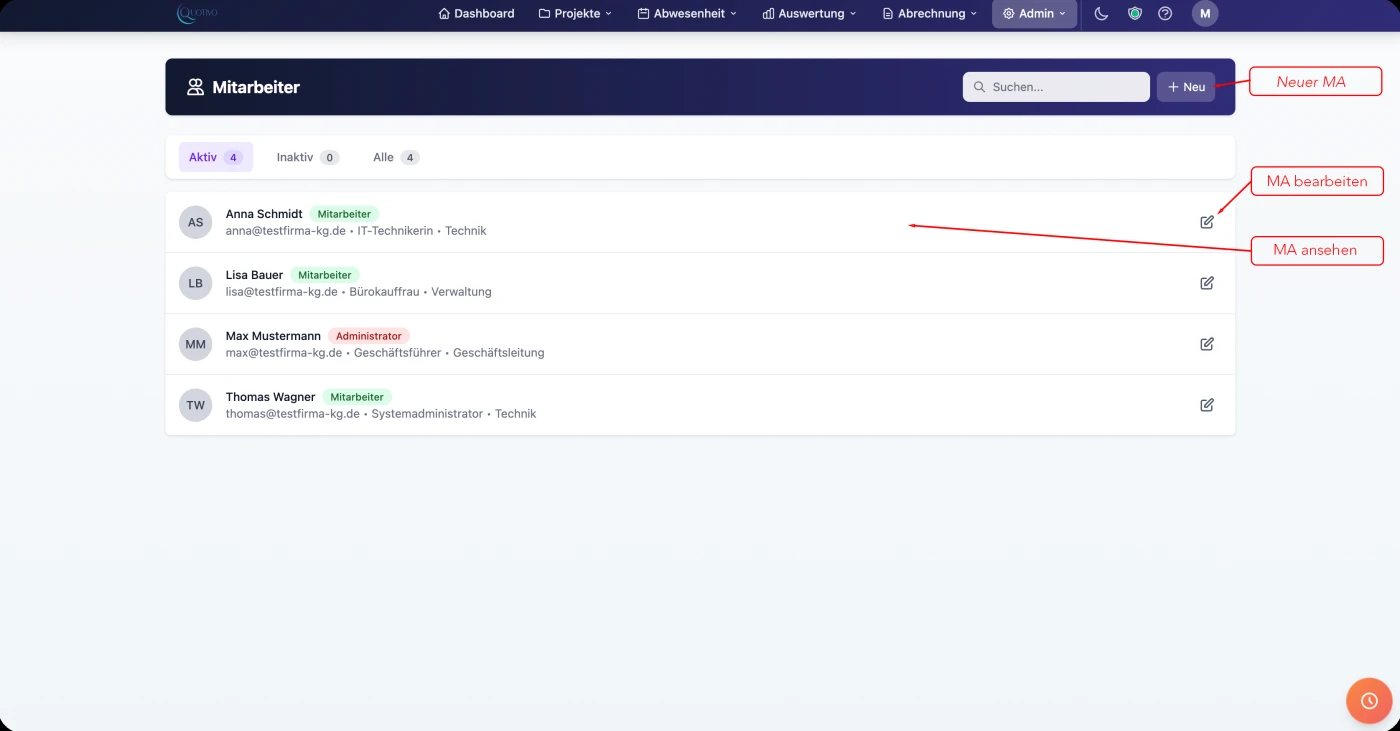The height and width of the screenshot is (731, 1400).
Task: Expand the Abrechnung dropdown menu
Action: [930, 14]
